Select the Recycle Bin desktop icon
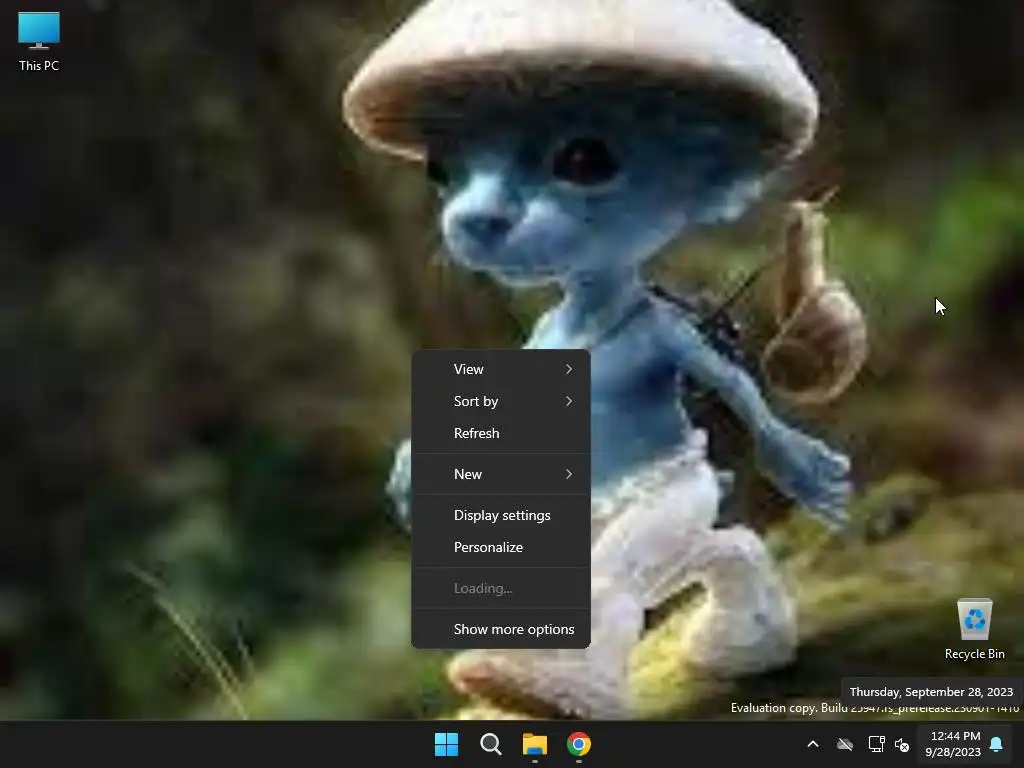Image resolution: width=1024 pixels, height=768 pixels. (x=974, y=630)
